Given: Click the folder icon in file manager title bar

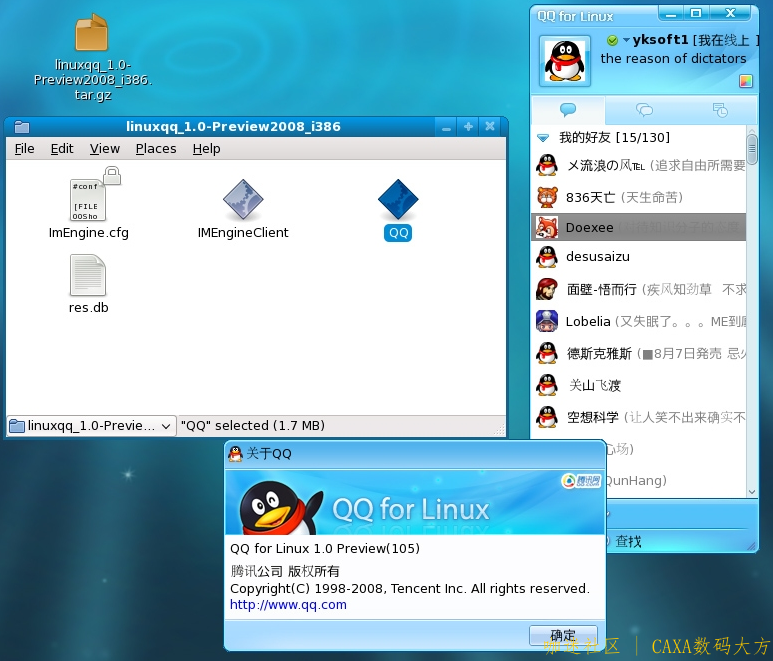Looking at the screenshot, I should [x=22, y=127].
